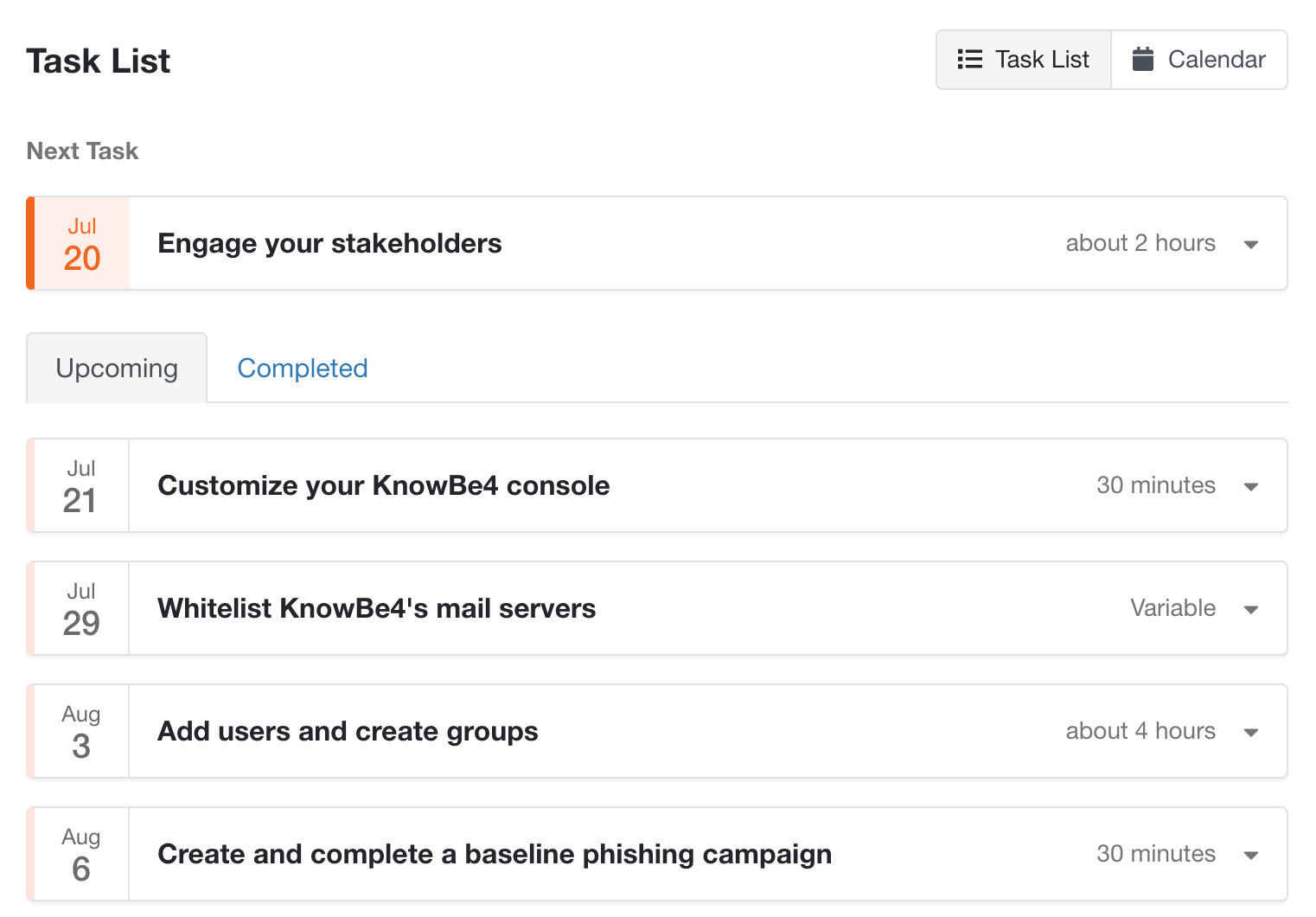
Task: Switch to the Calendar view
Action: point(1199,60)
